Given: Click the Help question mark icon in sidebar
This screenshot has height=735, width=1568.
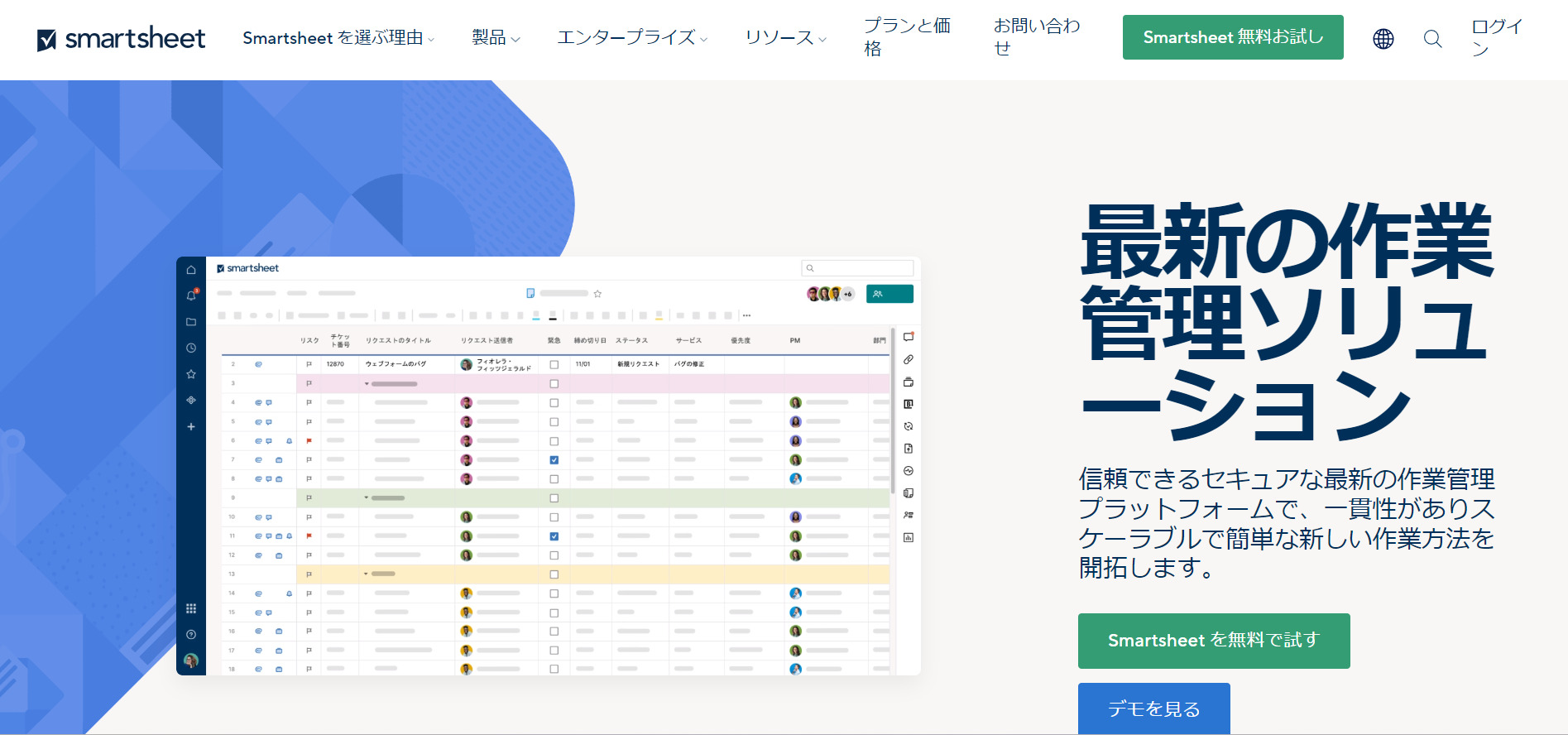Looking at the screenshot, I should coord(191,635).
